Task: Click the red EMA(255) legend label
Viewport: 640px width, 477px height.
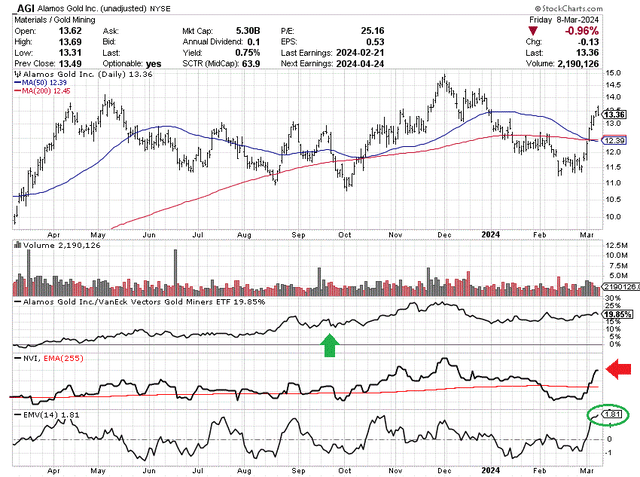Action: click(62, 358)
